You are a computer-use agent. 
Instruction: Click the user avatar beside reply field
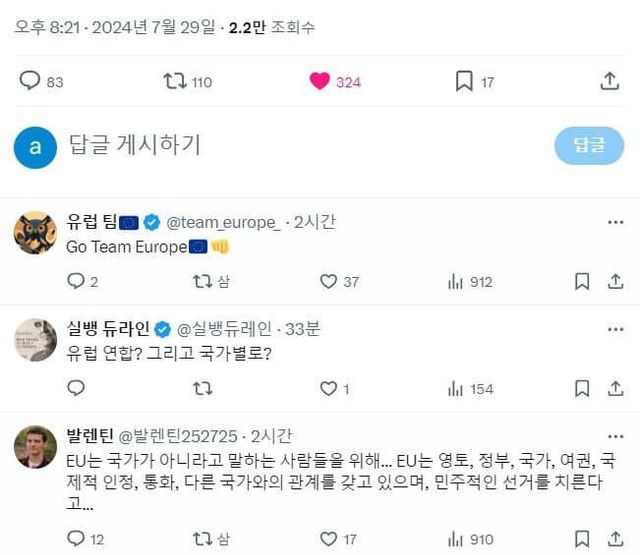click(35, 146)
